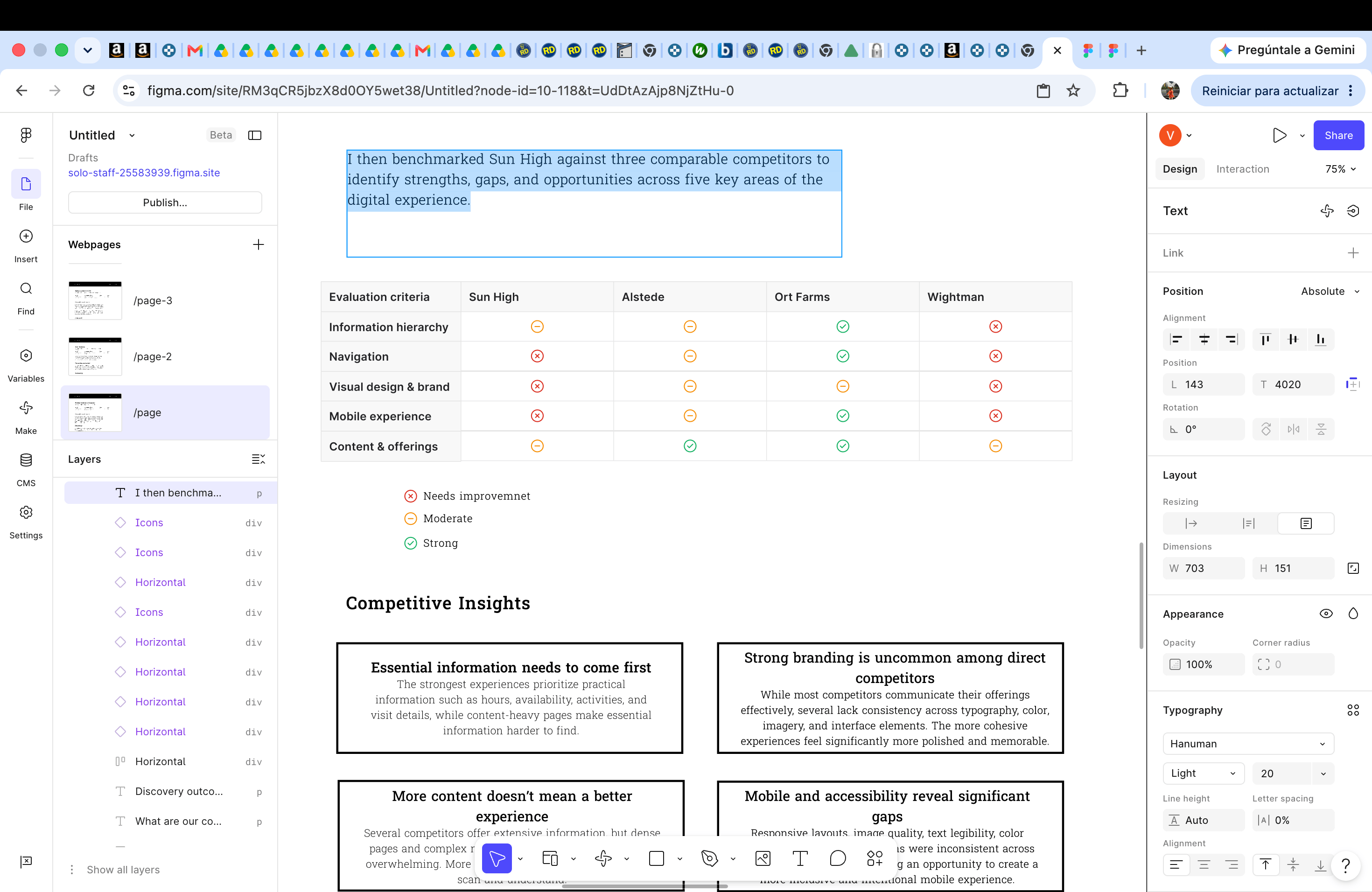The width and height of the screenshot is (1372, 892).
Task: Add a new webpage with plus icon
Action: [258, 244]
